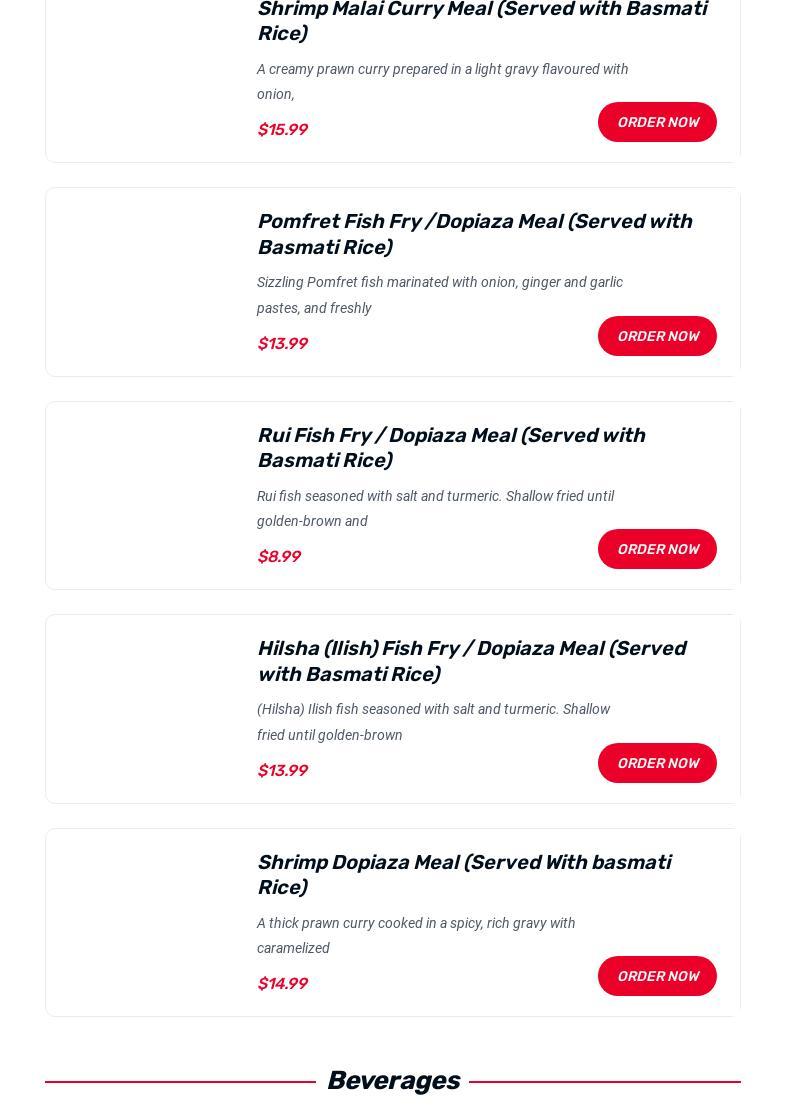This screenshot has height=1110, width=785.
Task: Click the creamy prawn curry description
Action: pos(442,81)
